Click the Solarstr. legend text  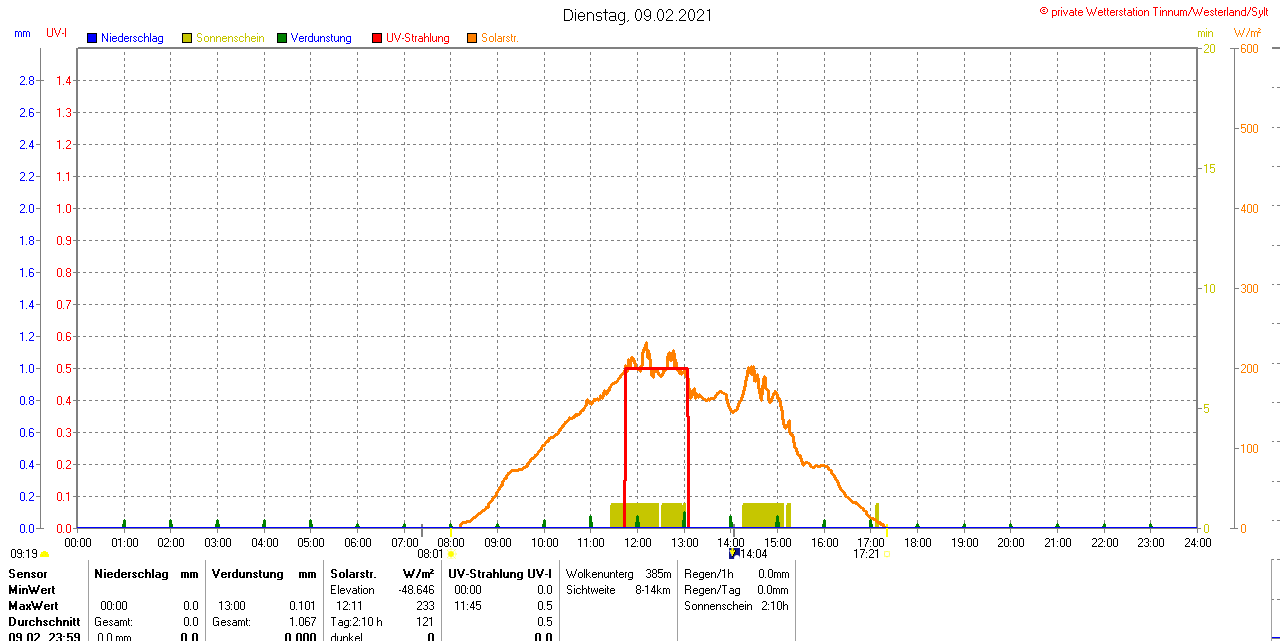pyautogui.click(x=500, y=38)
